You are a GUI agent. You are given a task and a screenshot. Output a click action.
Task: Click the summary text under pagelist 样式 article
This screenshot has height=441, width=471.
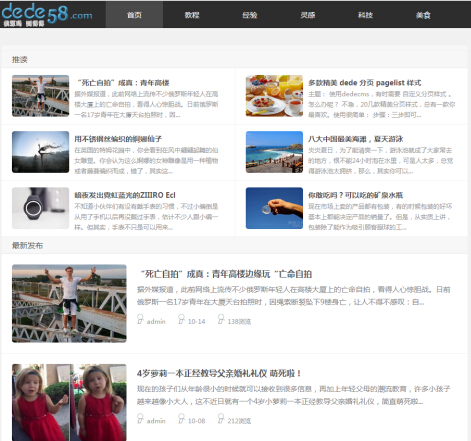coord(381,104)
